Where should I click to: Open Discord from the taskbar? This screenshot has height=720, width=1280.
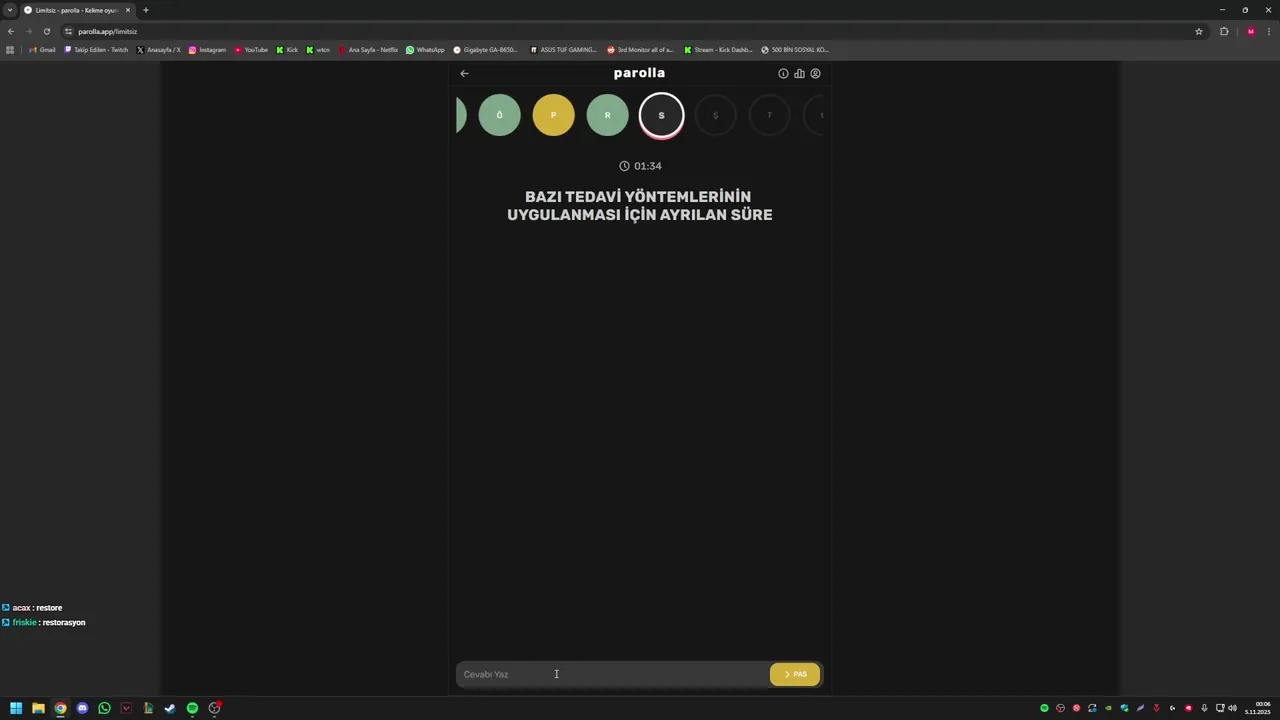[82, 708]
